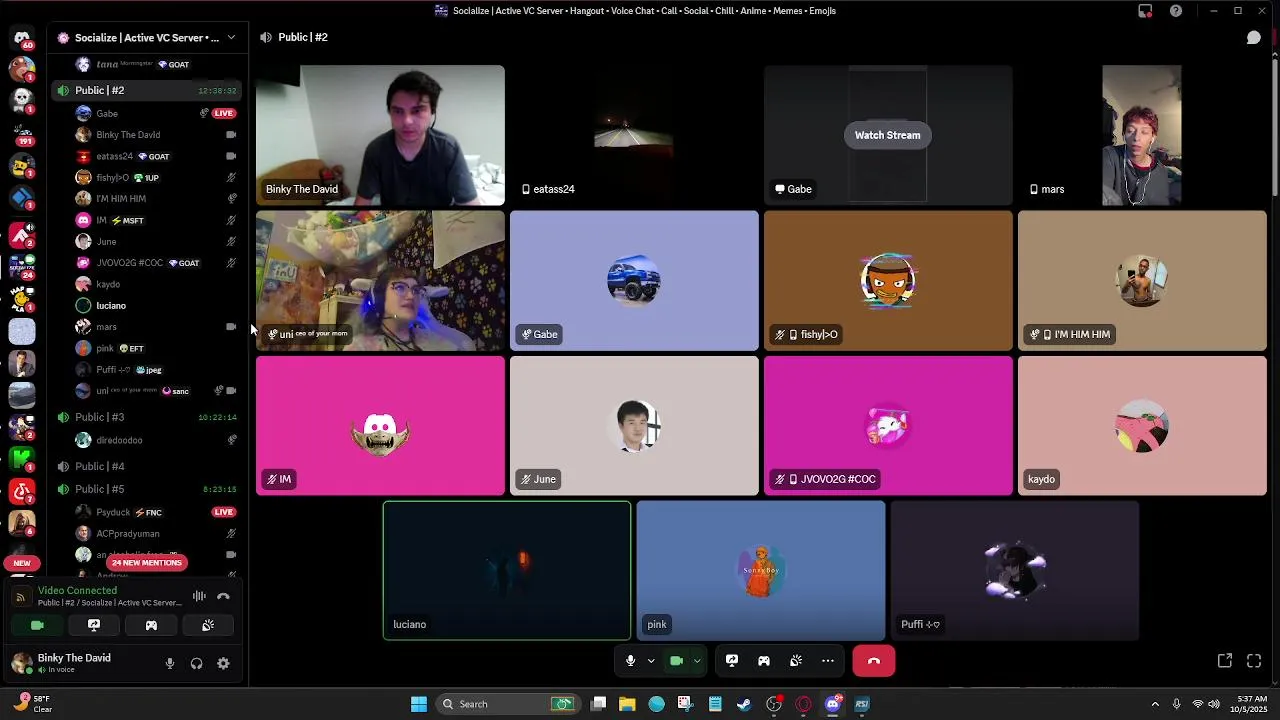
Task: Select Binky The David video tile
Action: click(x=380, y=135)
